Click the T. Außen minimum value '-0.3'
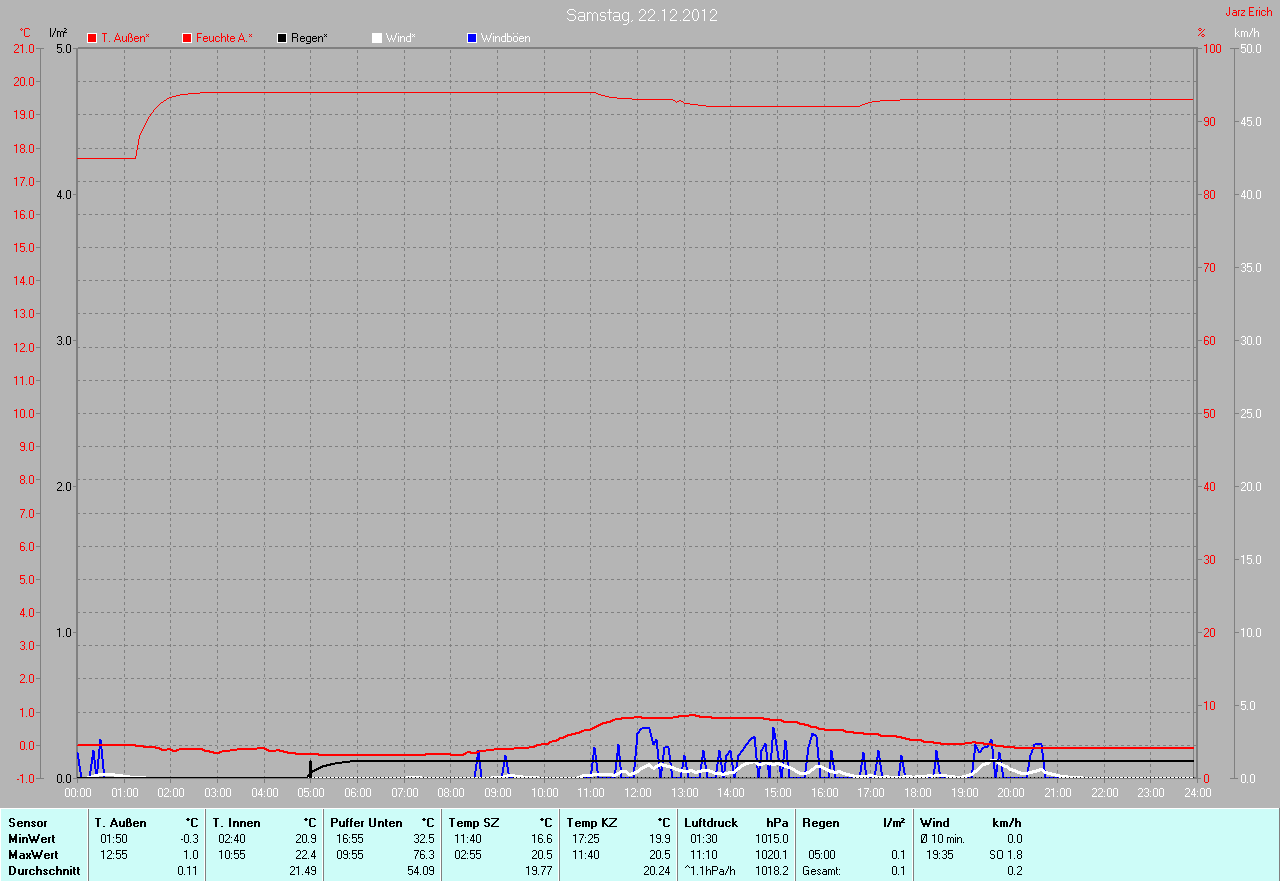Image resolution: width=1280 pixels, height=881 pixels. click(x=188, y=839)
